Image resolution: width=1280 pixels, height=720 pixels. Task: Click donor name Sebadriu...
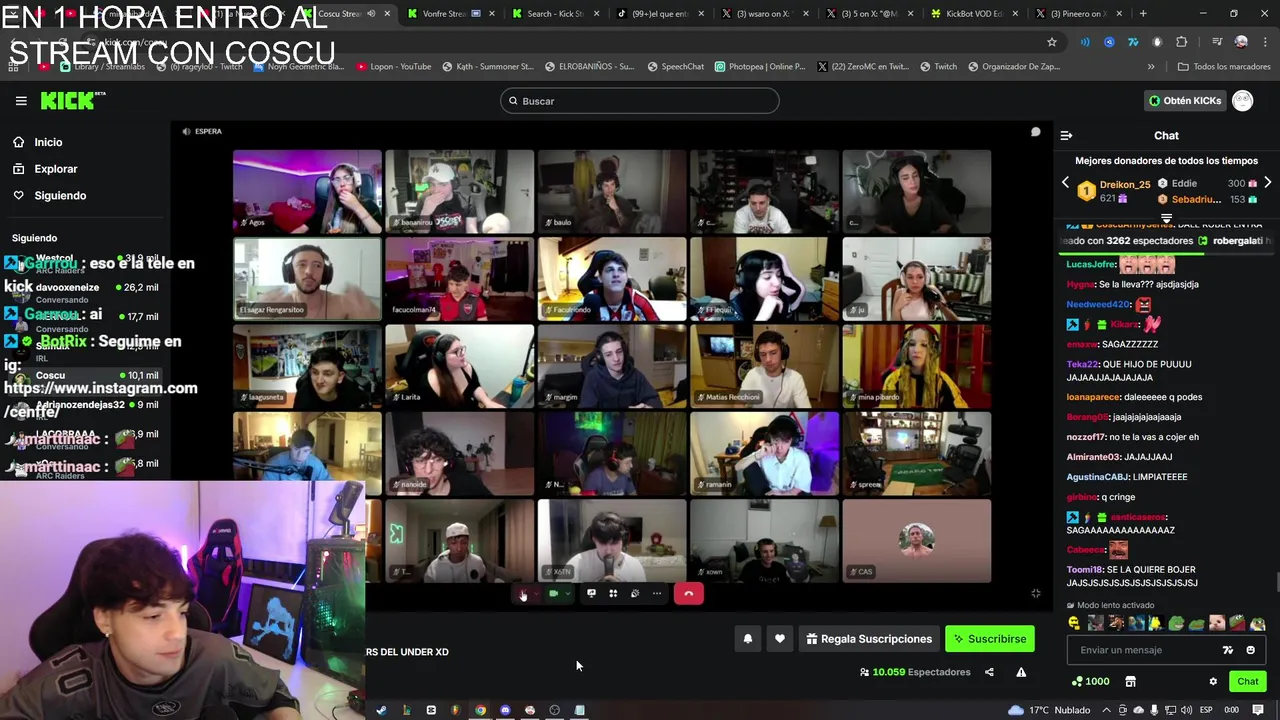pos(1196,200)
